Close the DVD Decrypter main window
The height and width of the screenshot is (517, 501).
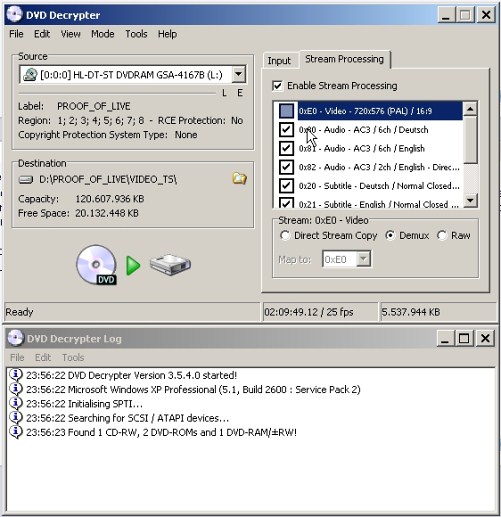coord(486,15)
